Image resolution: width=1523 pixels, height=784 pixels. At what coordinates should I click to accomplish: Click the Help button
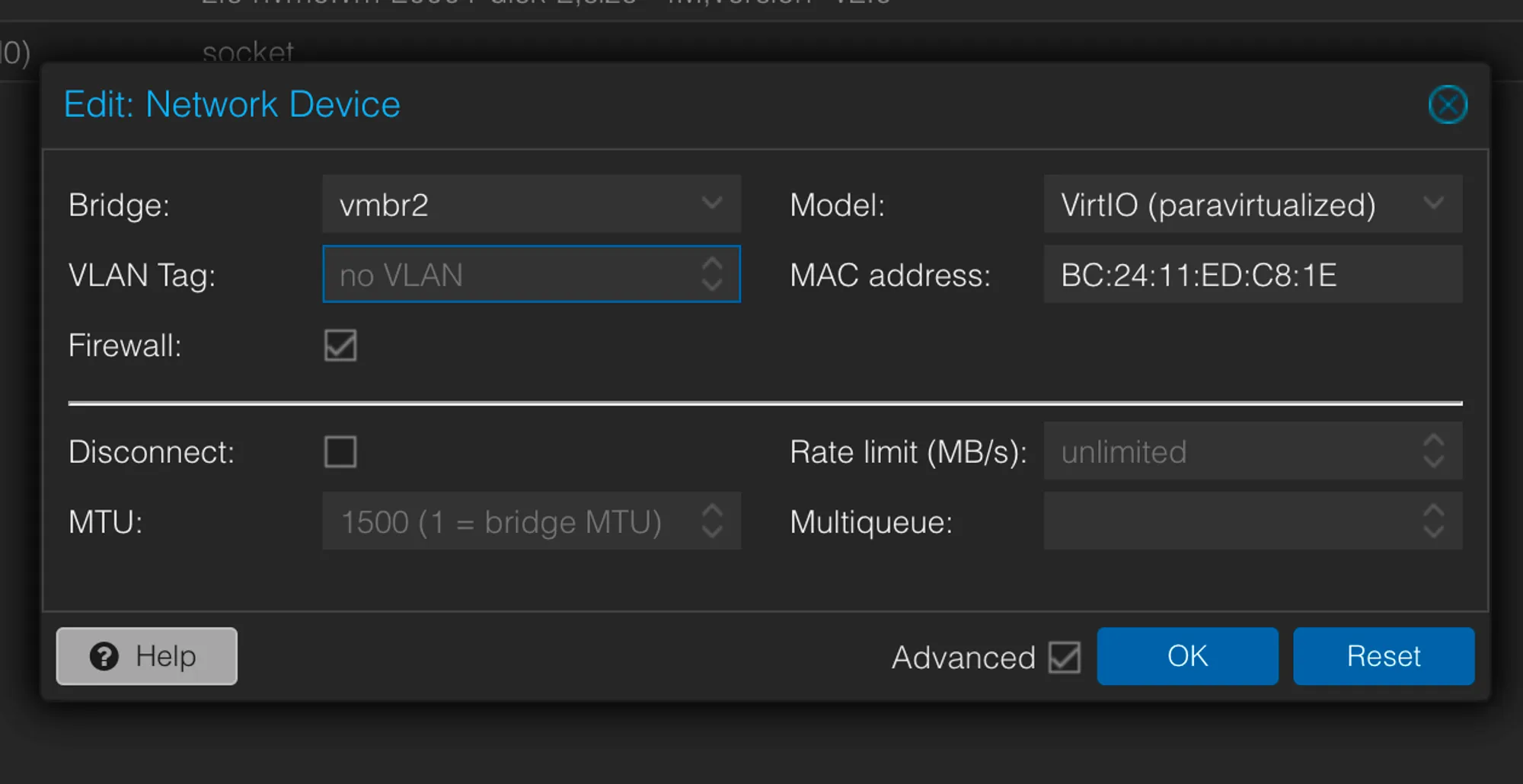point(146,656)
